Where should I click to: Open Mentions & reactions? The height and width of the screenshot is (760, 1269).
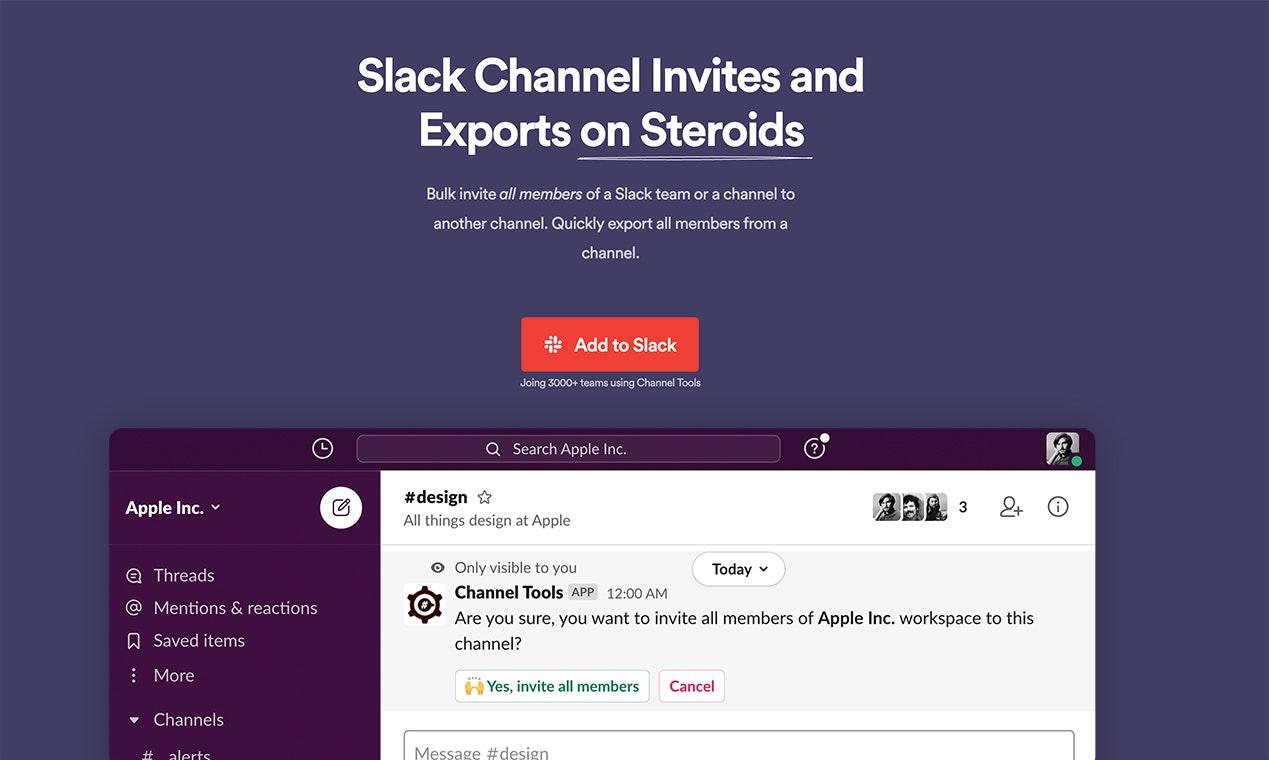click(x=234, y=608)
